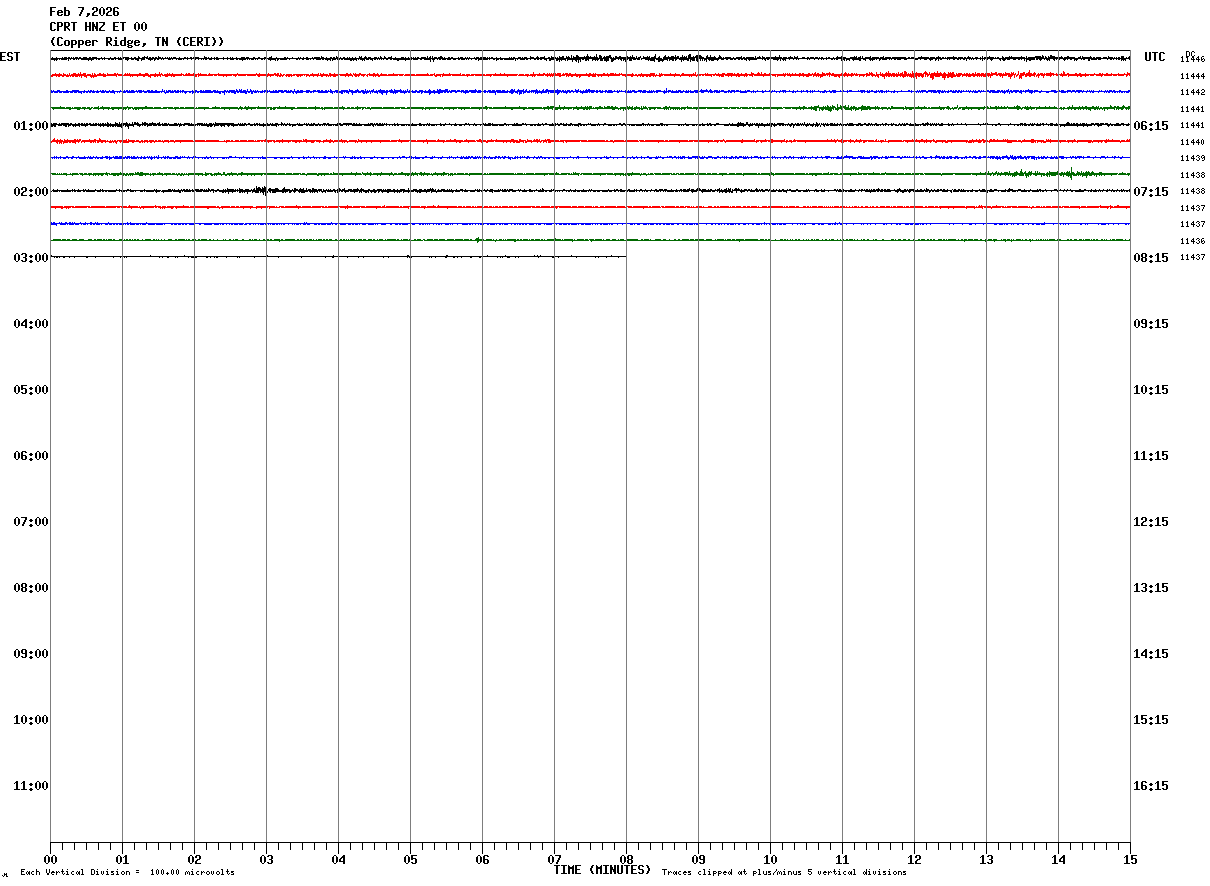Select the 01:00 EST time label

point(31,126)
